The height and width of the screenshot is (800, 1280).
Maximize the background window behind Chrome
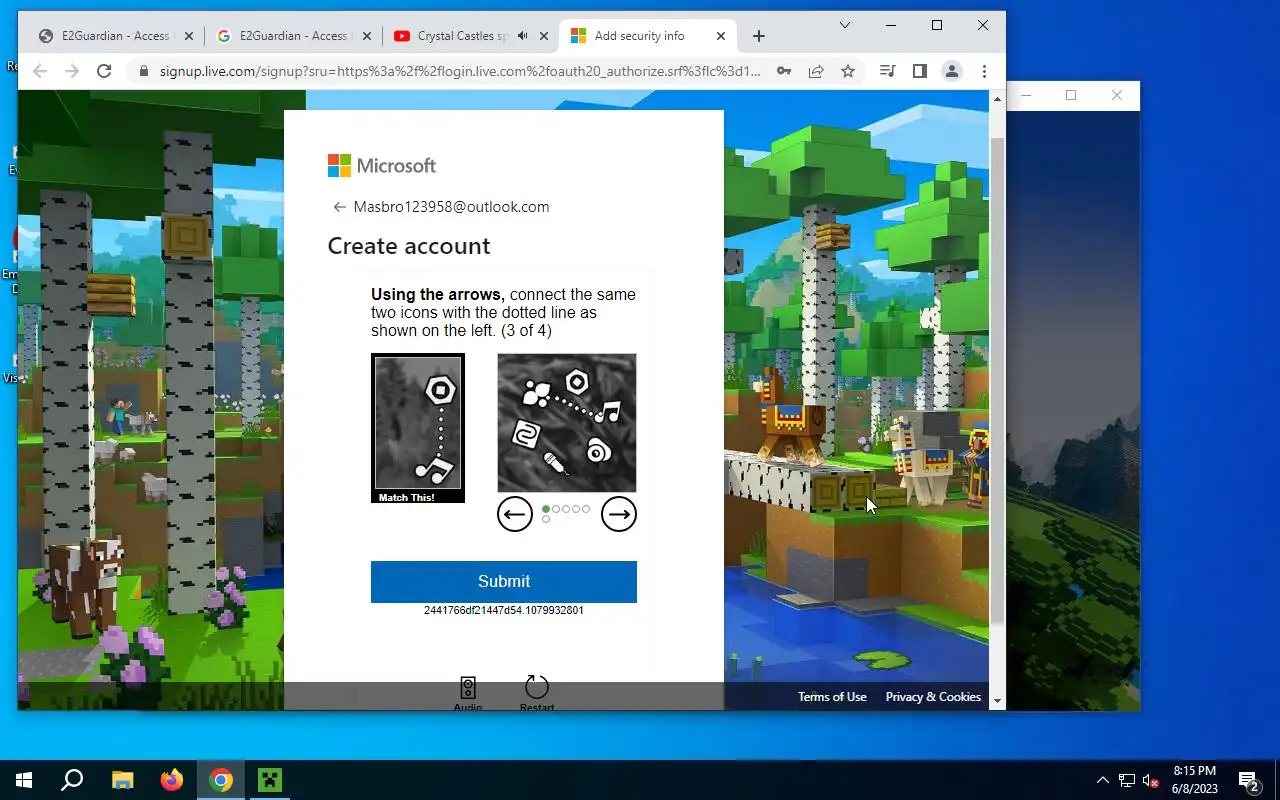click(1071, 95)
